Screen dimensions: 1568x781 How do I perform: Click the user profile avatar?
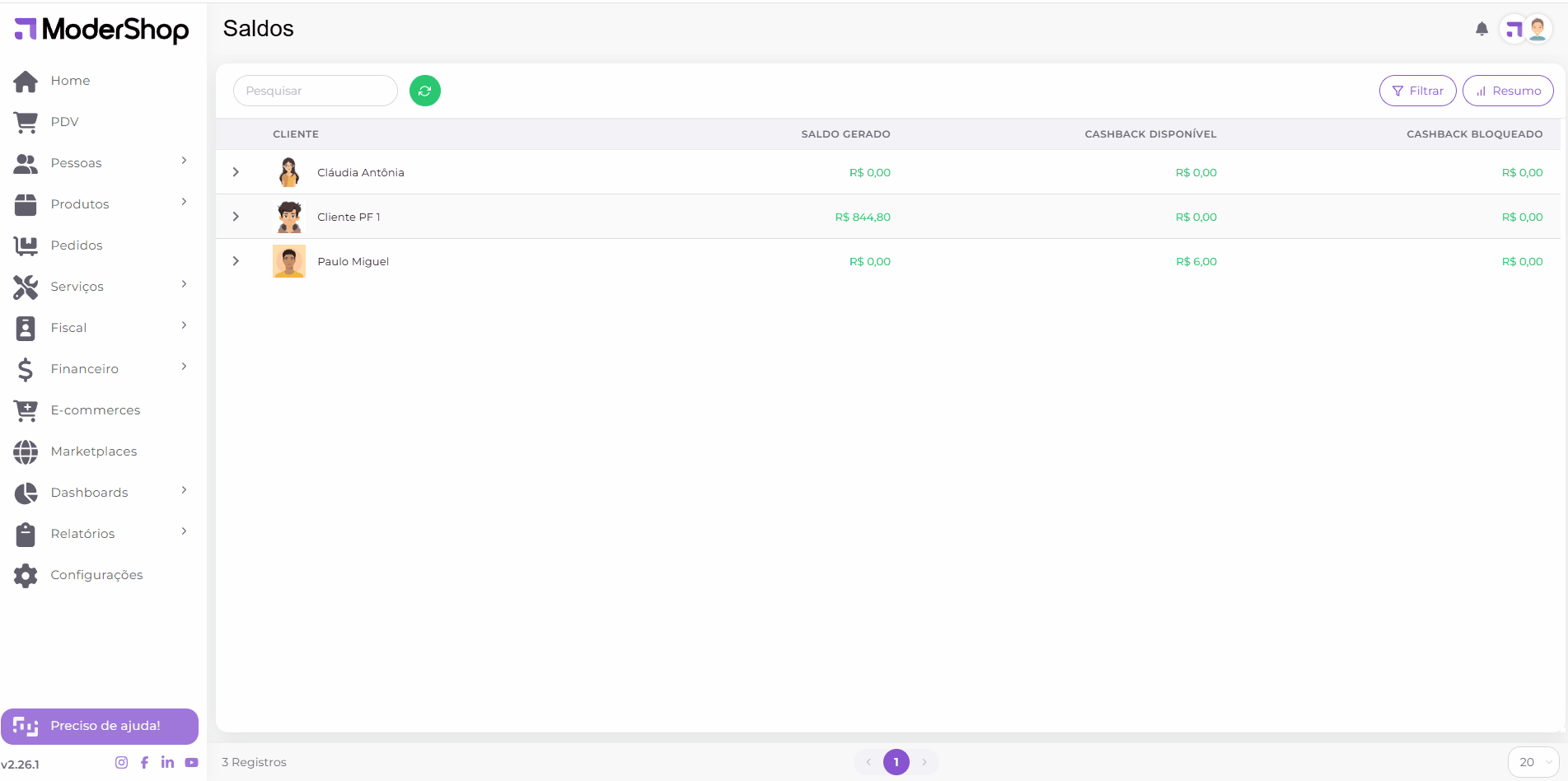tap(1537, 29)
